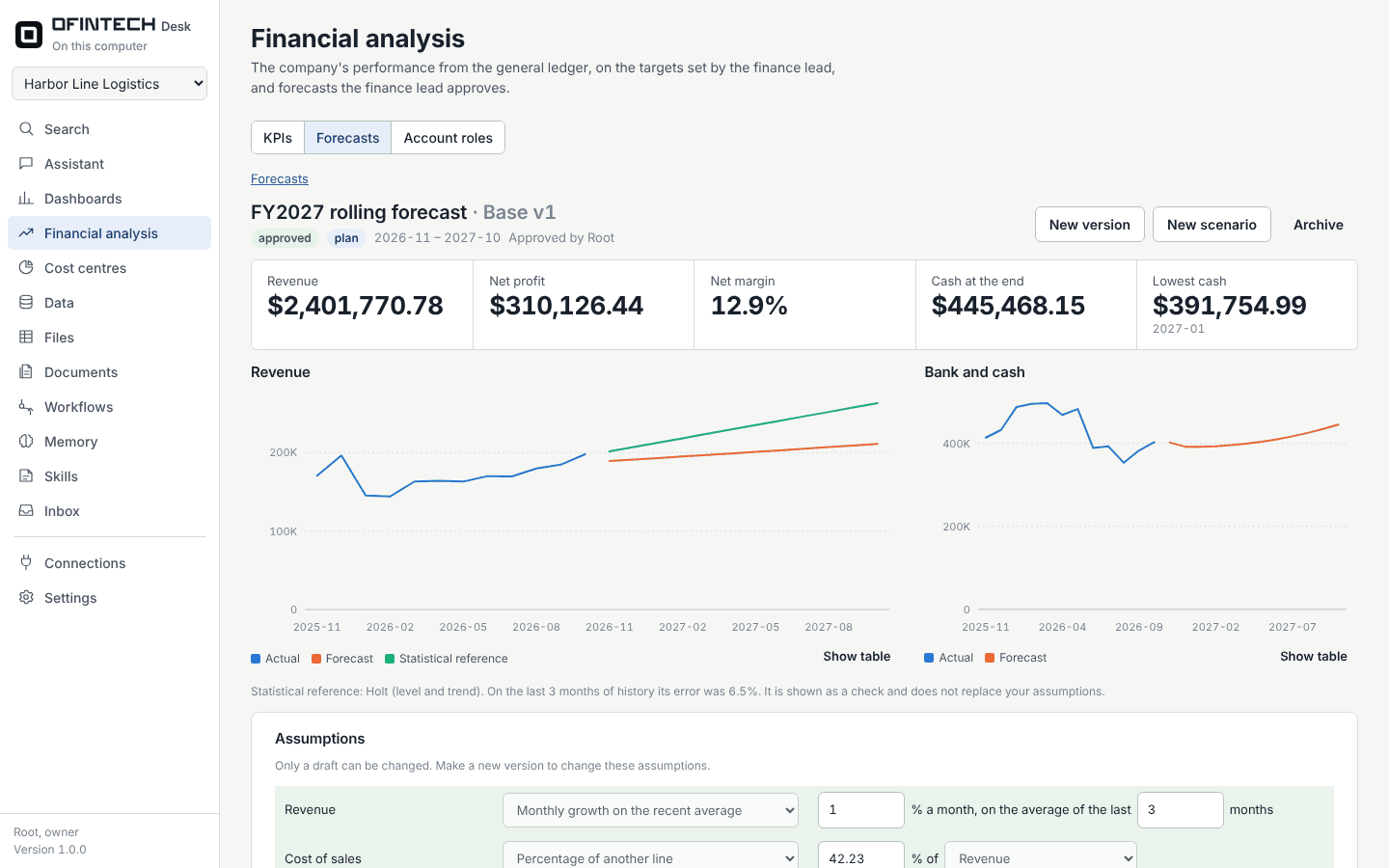Switch to the Account roles tab
The image size is (1389, 868).
pos(448,138)
